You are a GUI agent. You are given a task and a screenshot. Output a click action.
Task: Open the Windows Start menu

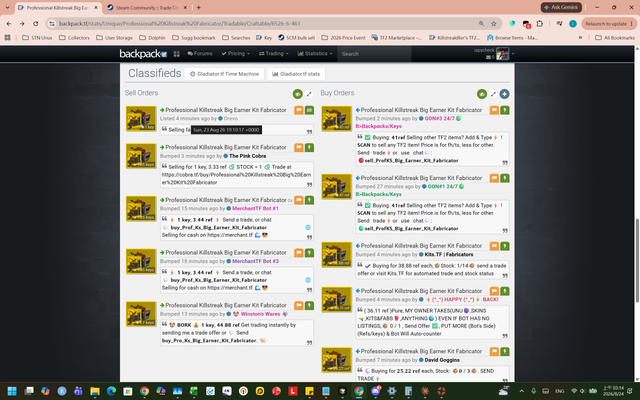click(x=12, y=391)
